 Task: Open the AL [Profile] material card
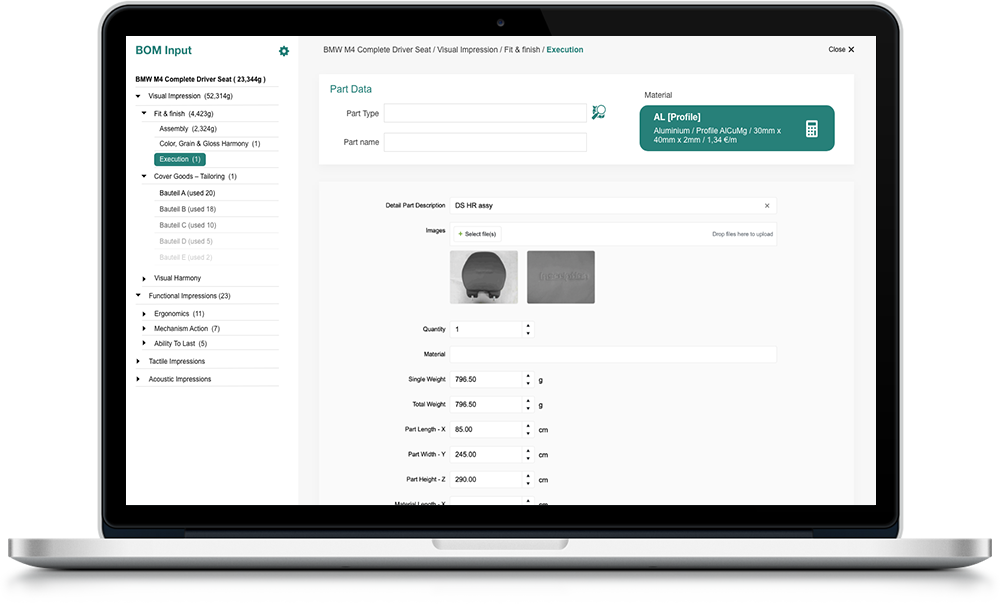(737, 128)
